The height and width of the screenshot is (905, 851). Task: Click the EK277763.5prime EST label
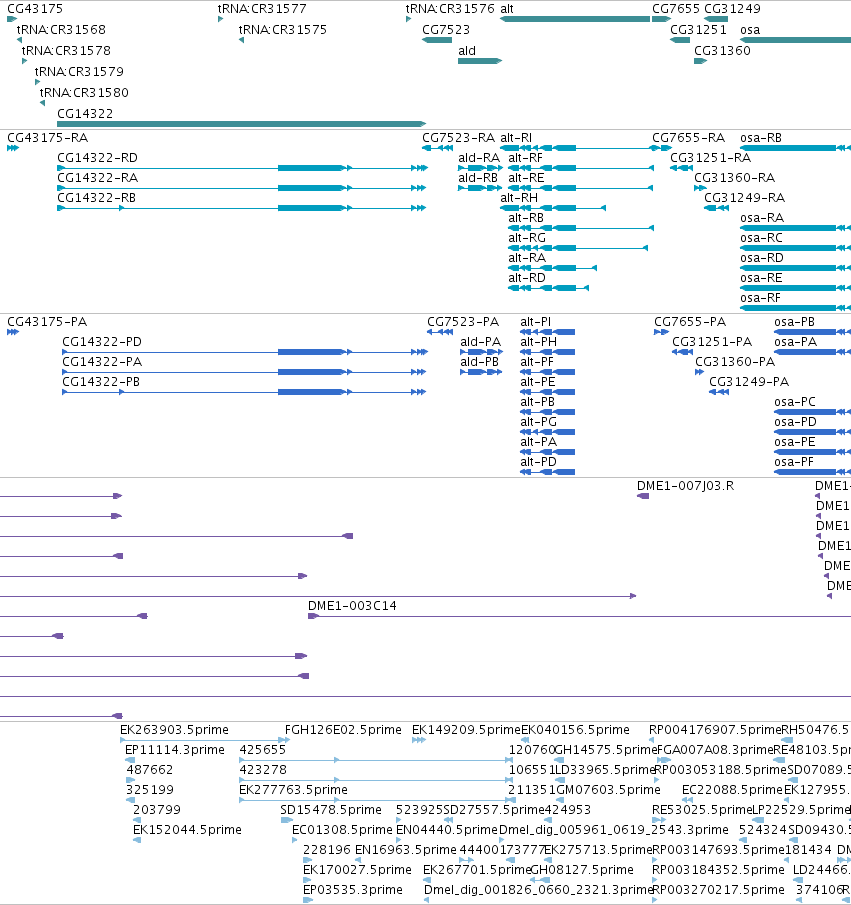293,790
